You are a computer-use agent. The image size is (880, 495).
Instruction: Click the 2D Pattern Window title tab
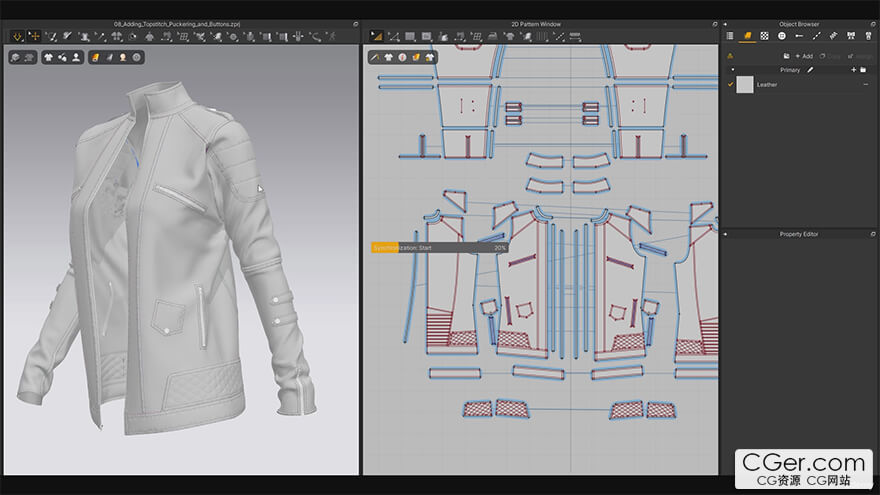click(x=536, y=23)
